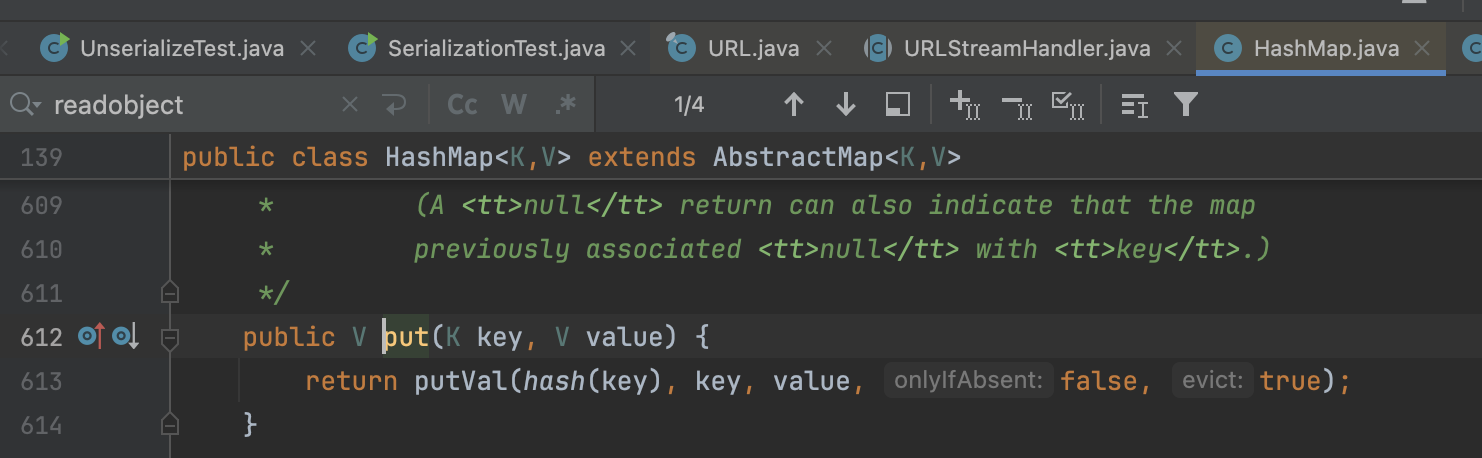This screenshot has height=458, width=1482.
Task: Toggle Words (W) search option
Action: coord(514,105)
